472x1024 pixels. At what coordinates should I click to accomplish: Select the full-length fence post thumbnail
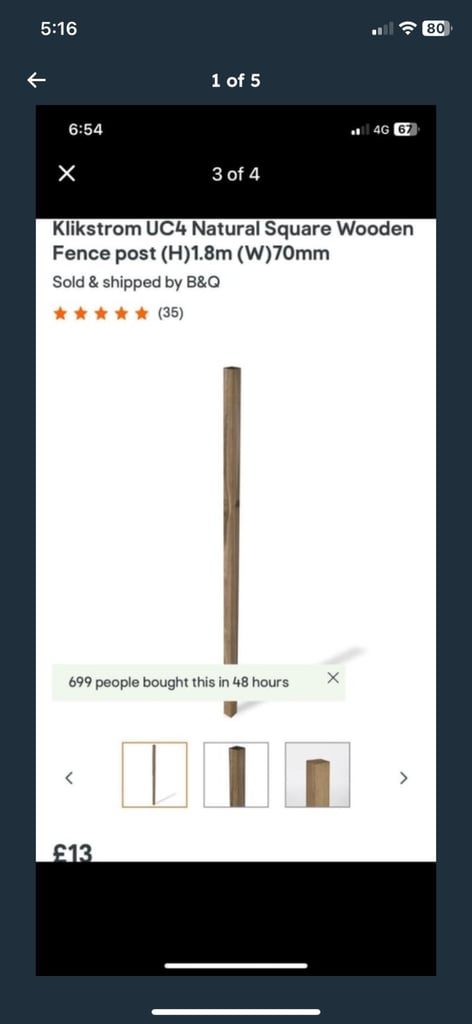(x=155, y=775)
